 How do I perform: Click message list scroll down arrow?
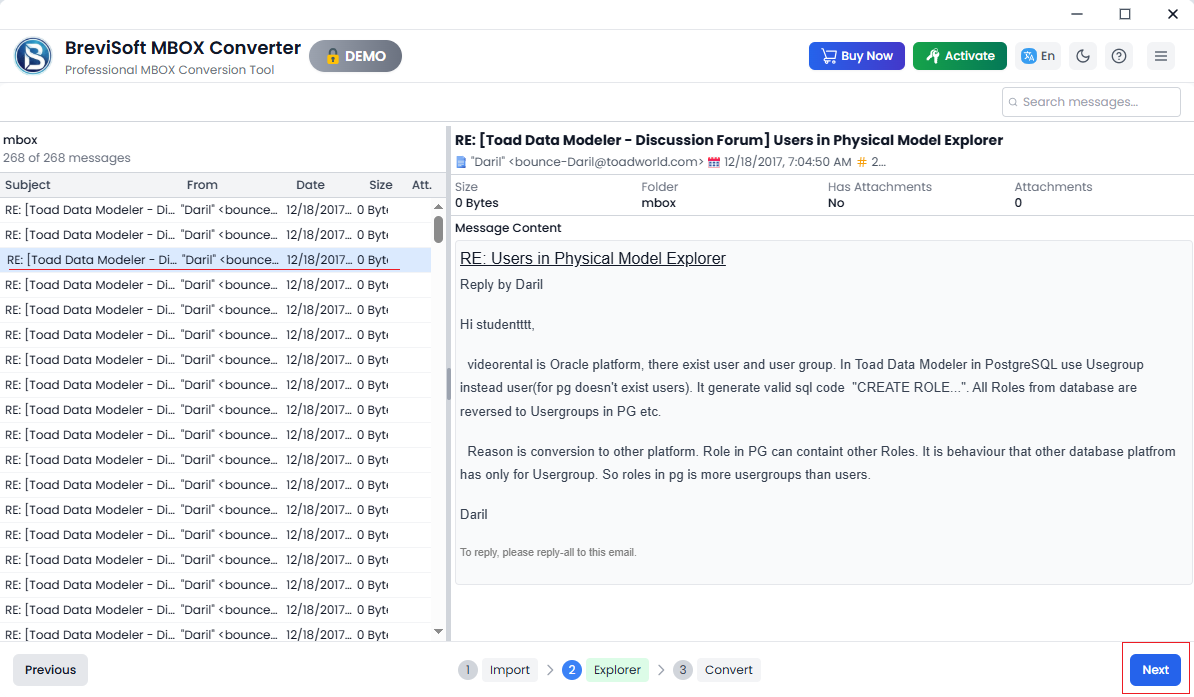click(x=438, y=631)
